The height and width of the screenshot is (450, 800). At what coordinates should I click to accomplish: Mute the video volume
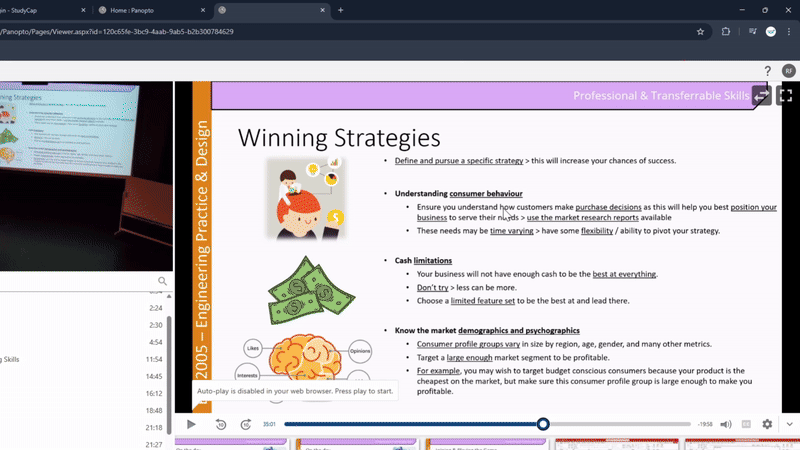726,424
